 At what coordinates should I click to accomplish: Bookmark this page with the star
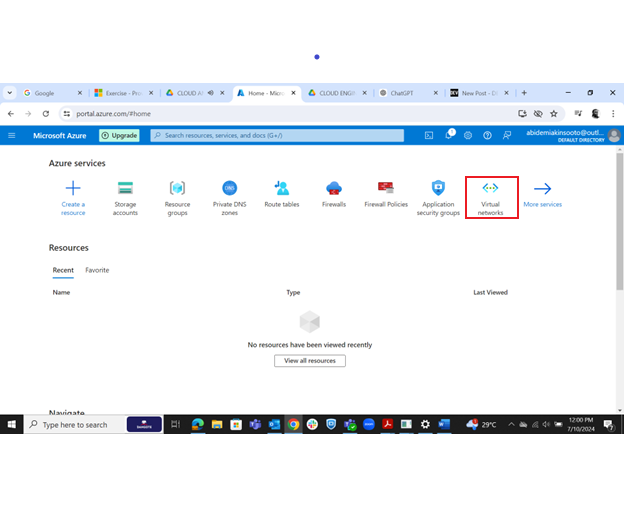[x=554, y=114]
